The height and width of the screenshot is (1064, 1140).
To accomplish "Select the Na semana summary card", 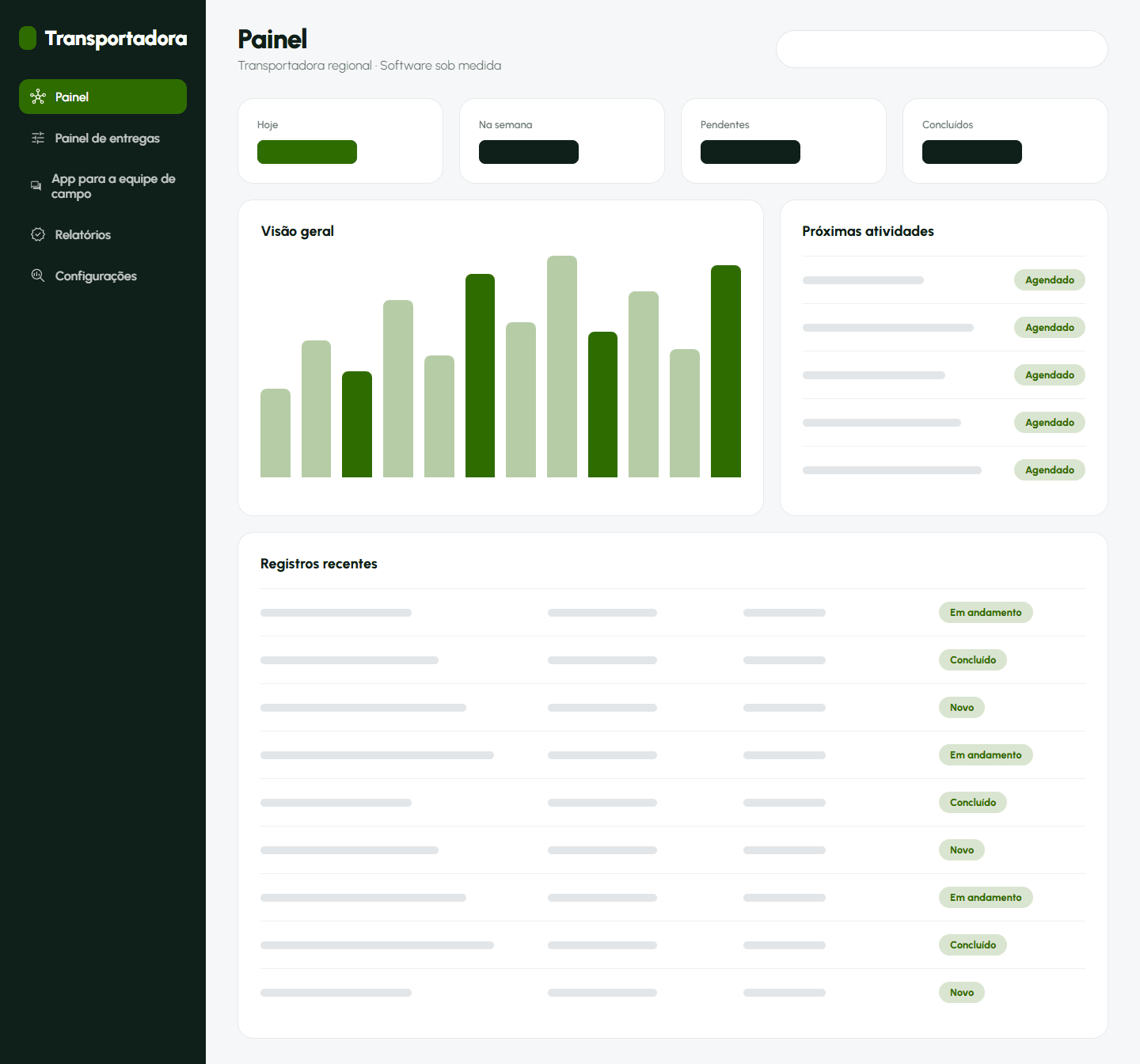I will pos(562,141).
